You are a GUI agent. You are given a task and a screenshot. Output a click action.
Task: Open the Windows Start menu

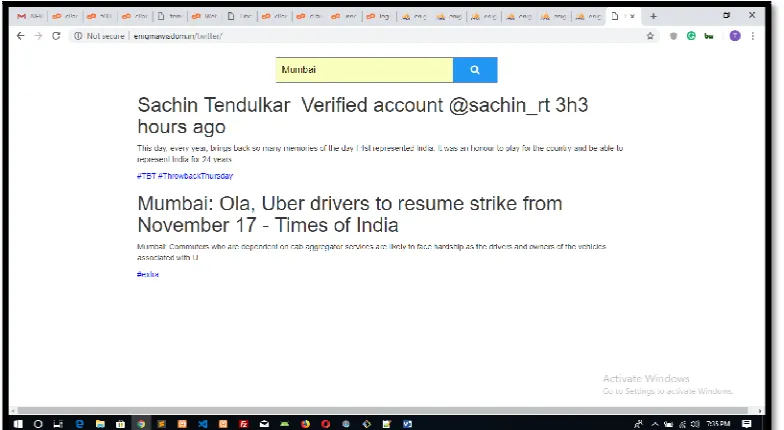coord(18,424)
